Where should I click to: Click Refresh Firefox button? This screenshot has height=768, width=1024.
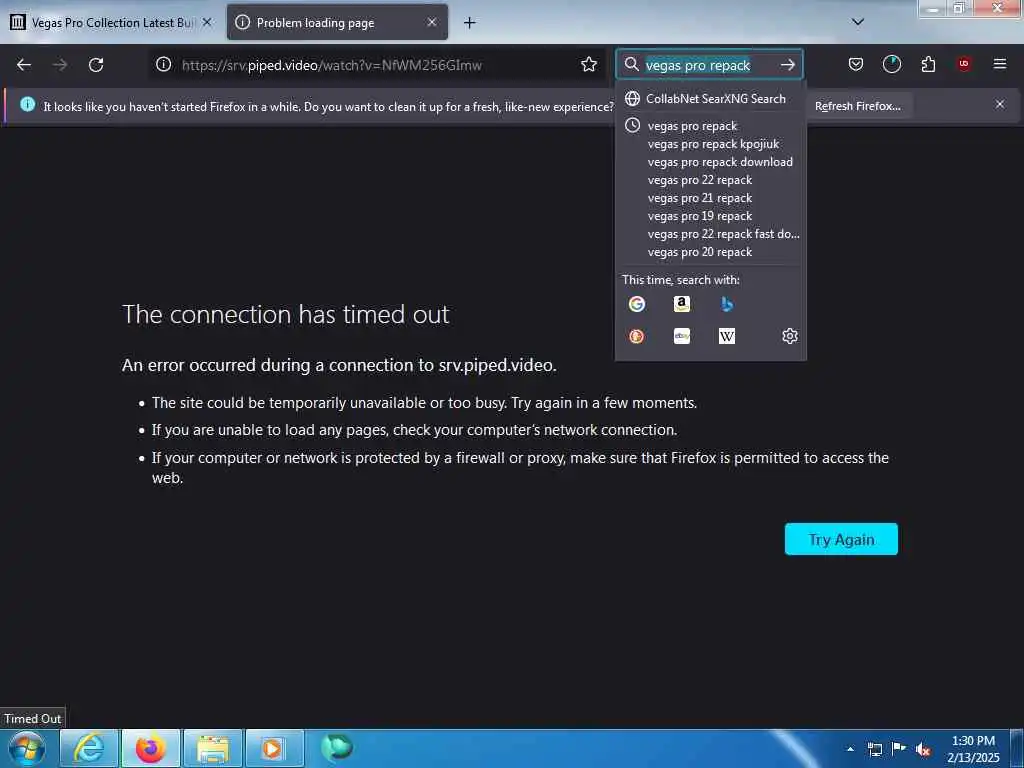coord(857,106)
